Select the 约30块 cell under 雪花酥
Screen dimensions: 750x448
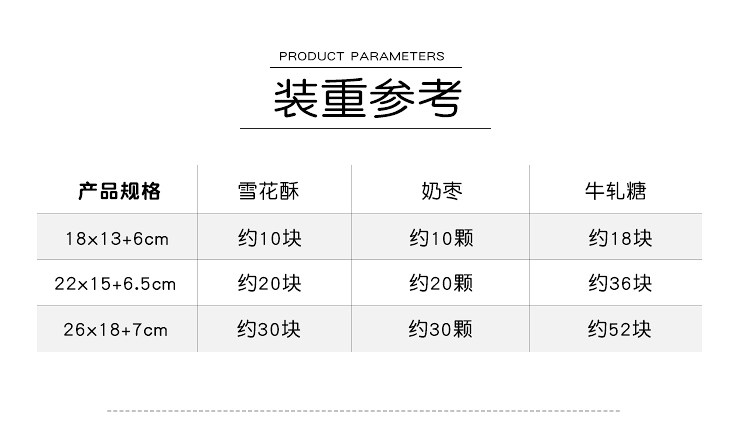pos(268,329)
